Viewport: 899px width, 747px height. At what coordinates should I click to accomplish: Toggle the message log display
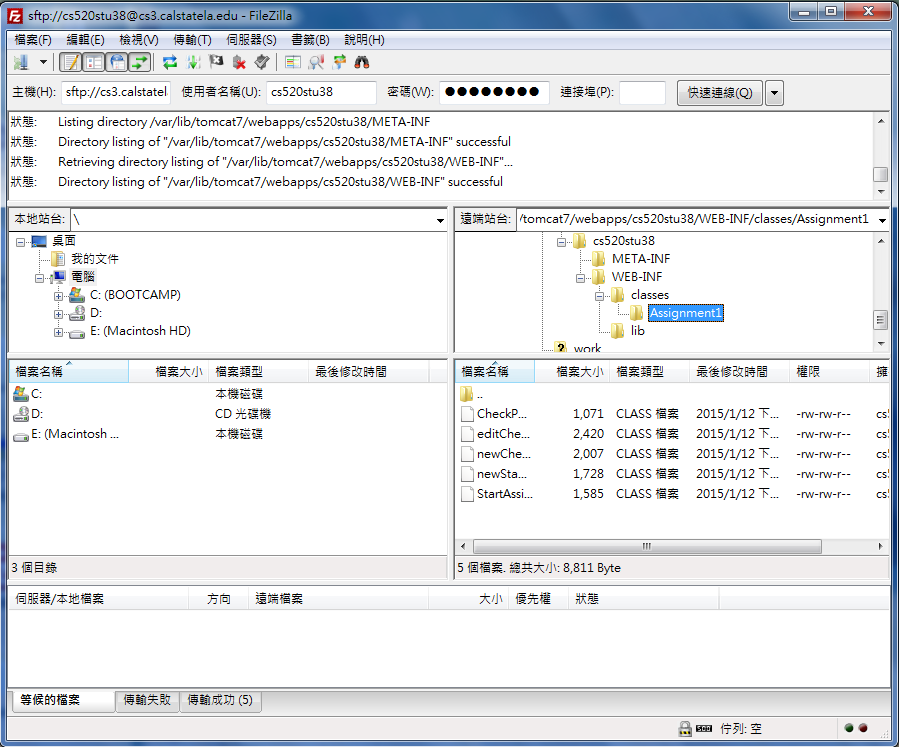click(x=70, y=62)
